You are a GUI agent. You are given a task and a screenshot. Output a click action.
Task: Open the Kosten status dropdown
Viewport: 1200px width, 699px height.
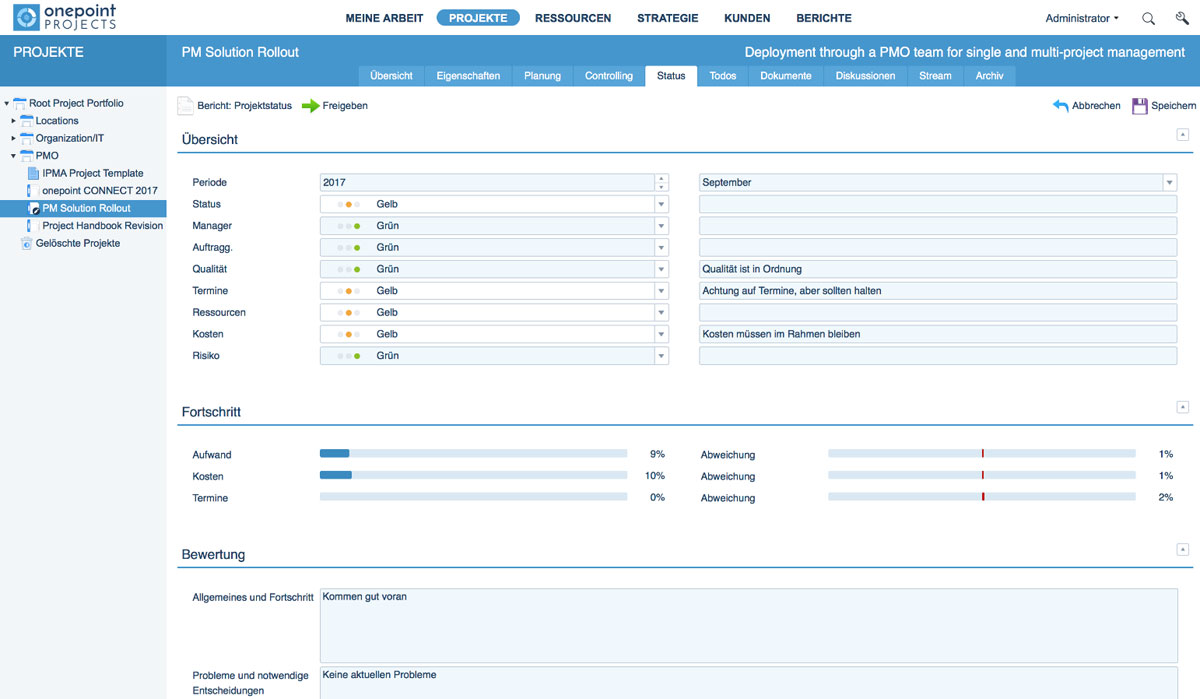pyautogui.click(x=660, y=334)
